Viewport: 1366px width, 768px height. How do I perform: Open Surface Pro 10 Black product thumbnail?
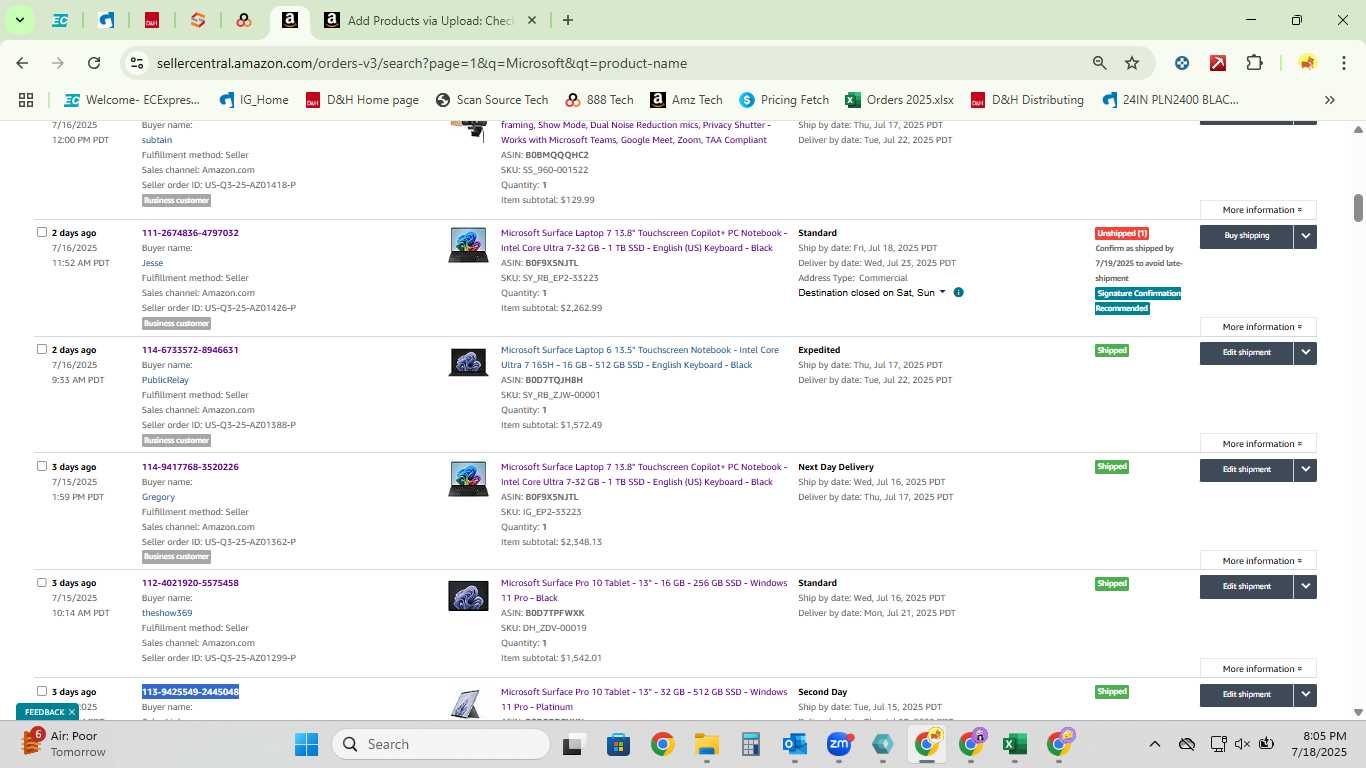(468, 596)
